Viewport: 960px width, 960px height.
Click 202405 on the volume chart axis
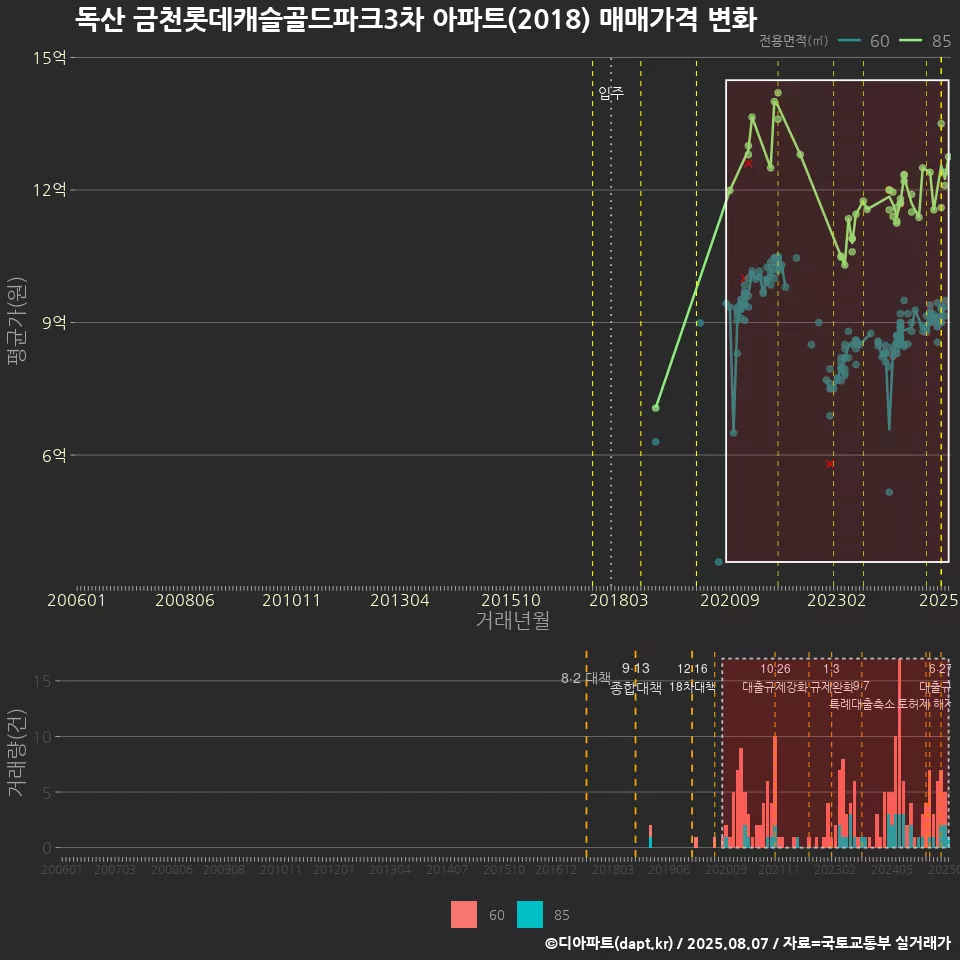(892, 869)
